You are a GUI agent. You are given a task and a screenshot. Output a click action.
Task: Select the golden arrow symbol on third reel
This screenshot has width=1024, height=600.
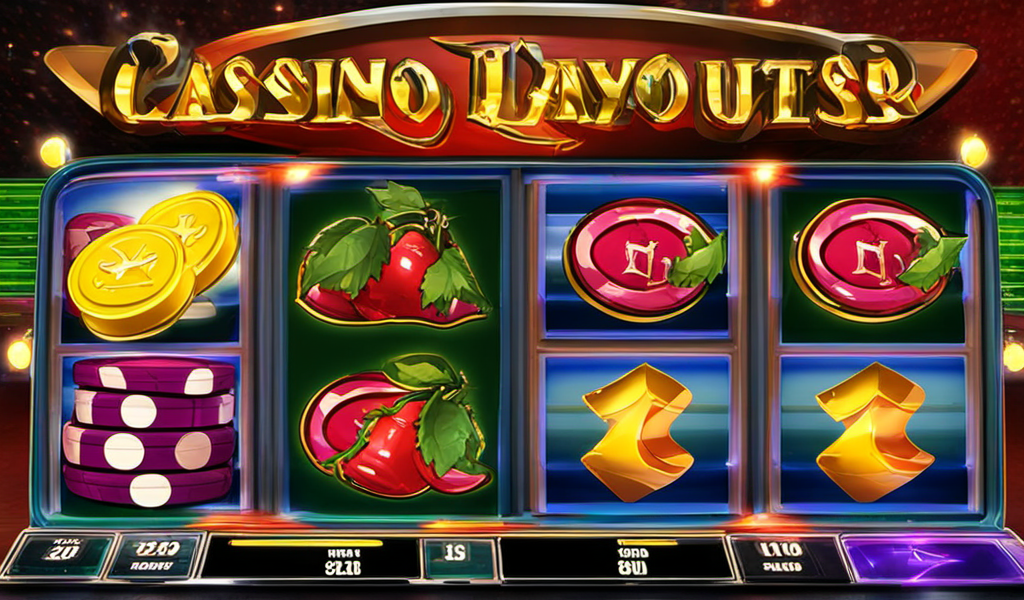click(x=637, y=432)
